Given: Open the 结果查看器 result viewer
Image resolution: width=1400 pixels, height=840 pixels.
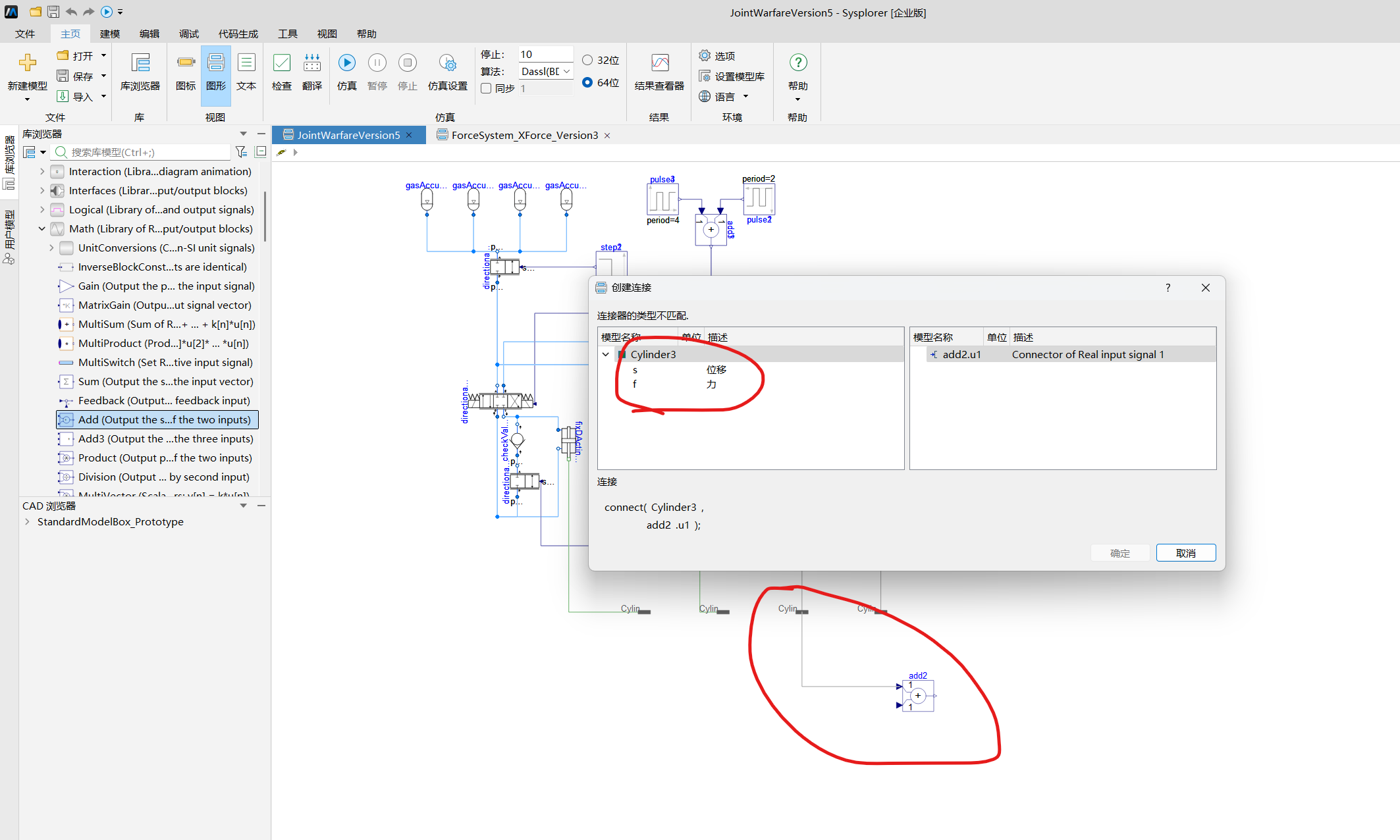Looking at the screenshot, I should tap(659, 72).
